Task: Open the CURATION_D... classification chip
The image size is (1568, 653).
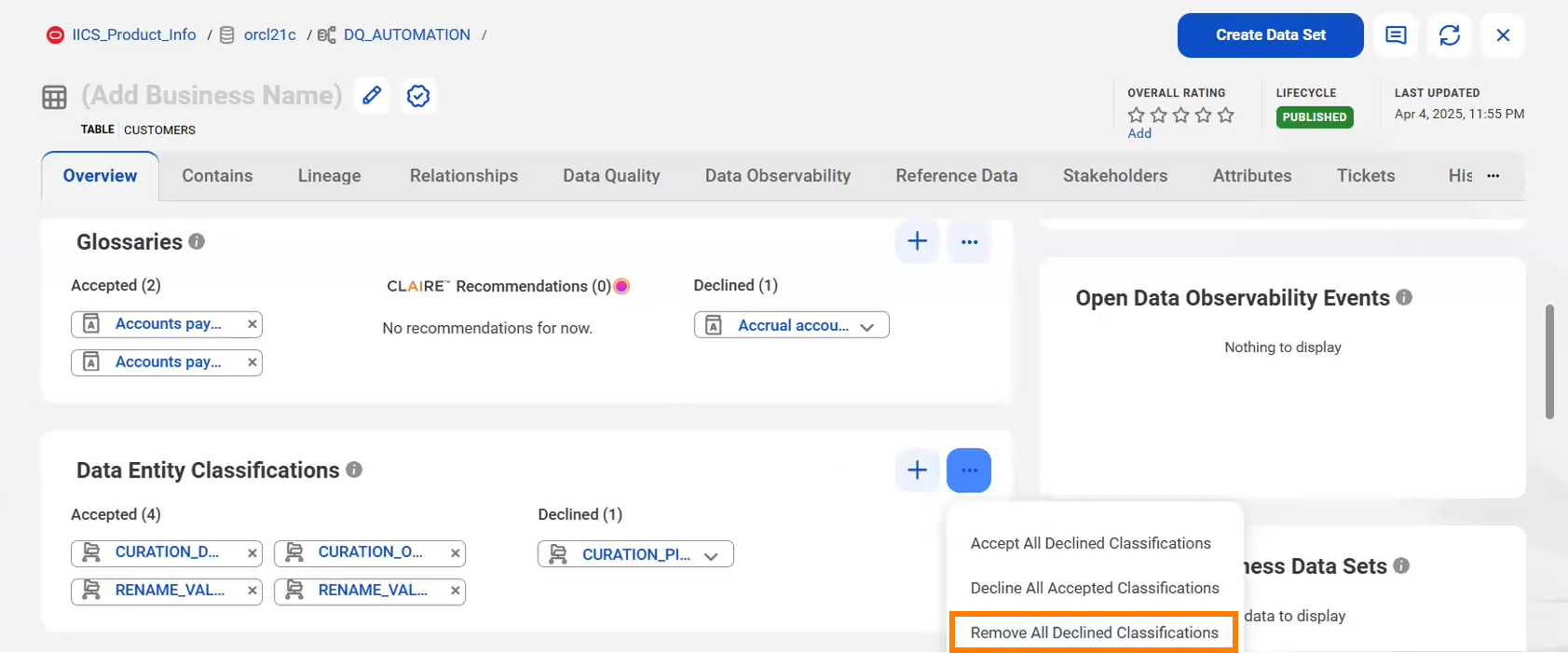Action: click(167, 552)
